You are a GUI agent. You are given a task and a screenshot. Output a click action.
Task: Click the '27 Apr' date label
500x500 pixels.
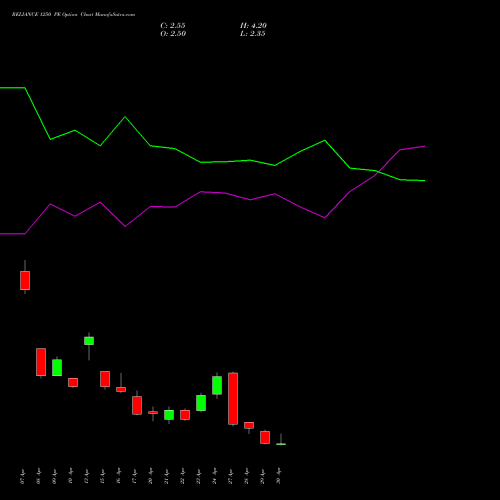tap(231, 476)
